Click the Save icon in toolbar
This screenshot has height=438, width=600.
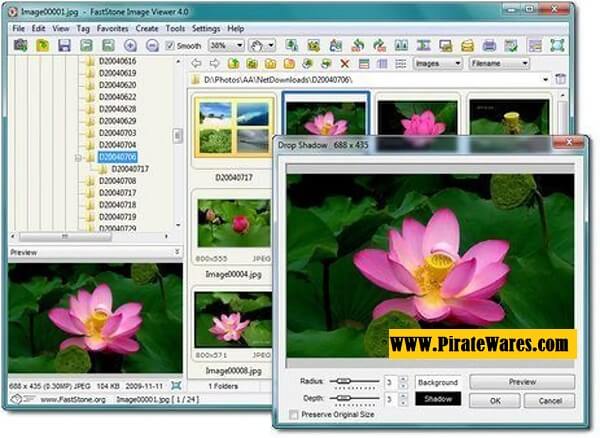click(x=64, y=46)
